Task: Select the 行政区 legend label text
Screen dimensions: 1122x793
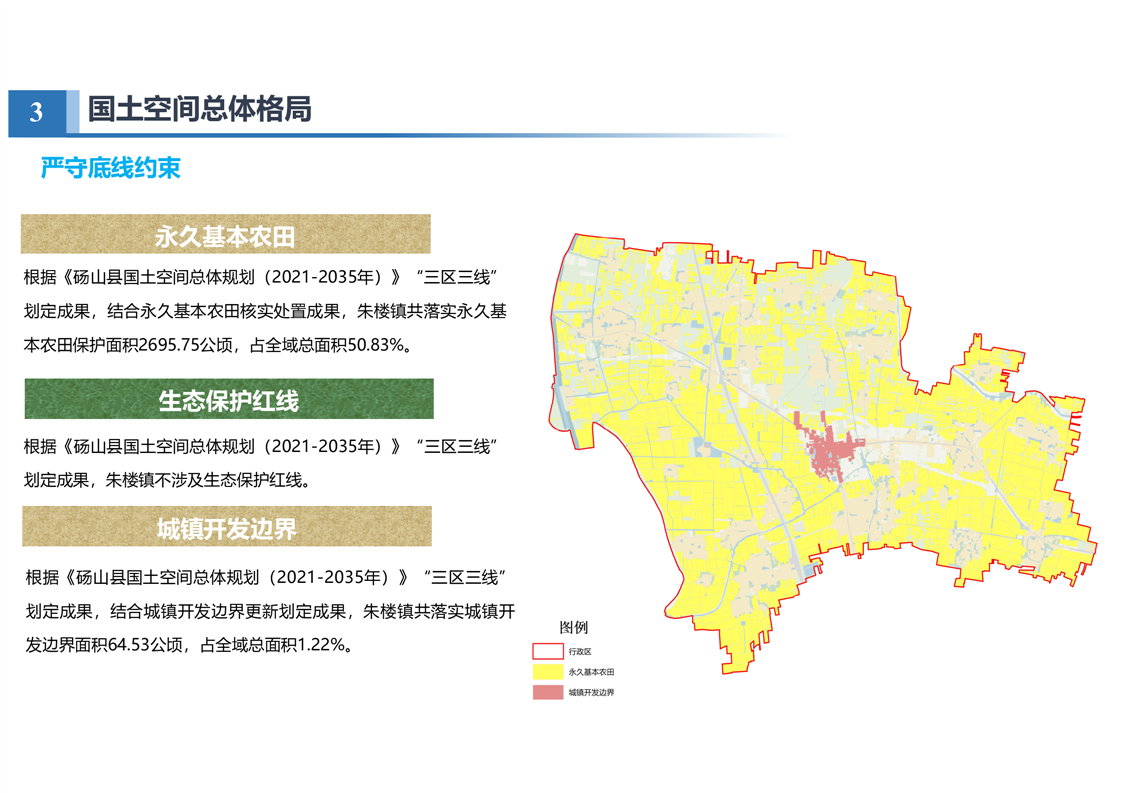Action: pos(580,652)
